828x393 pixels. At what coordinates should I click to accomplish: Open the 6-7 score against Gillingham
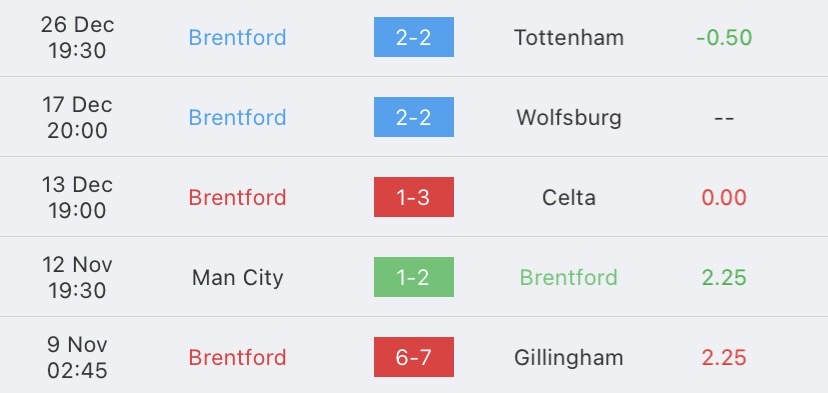(x=413, y=357)
